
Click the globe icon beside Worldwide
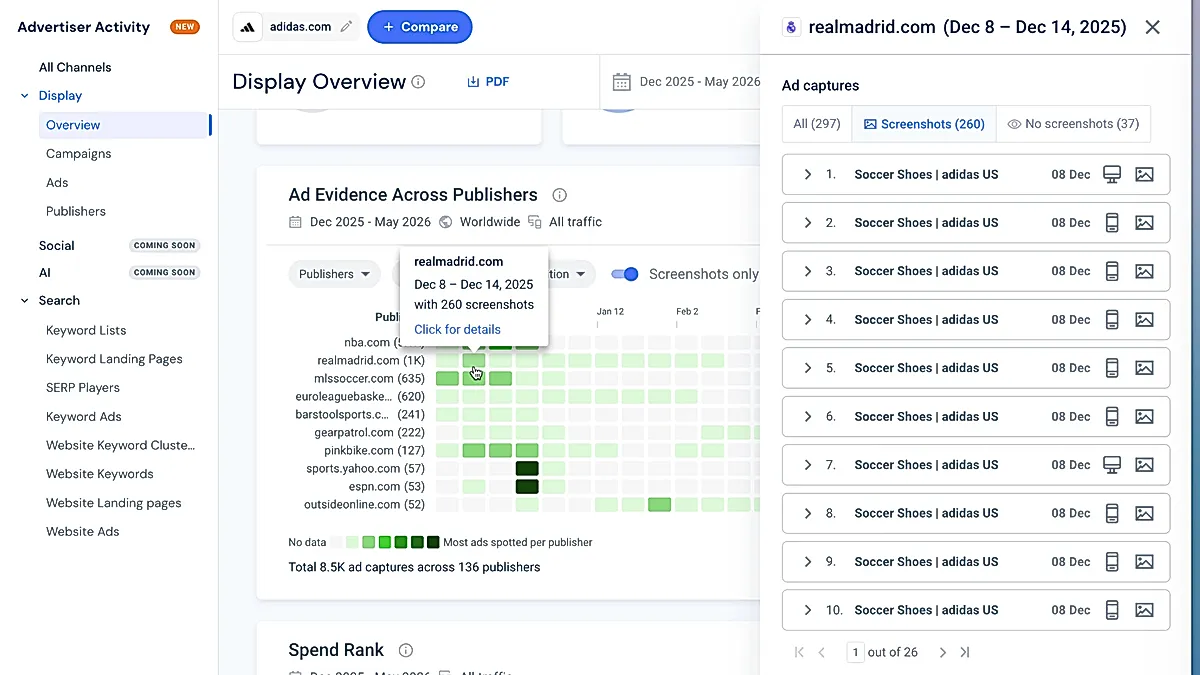[x=446, y=222]
